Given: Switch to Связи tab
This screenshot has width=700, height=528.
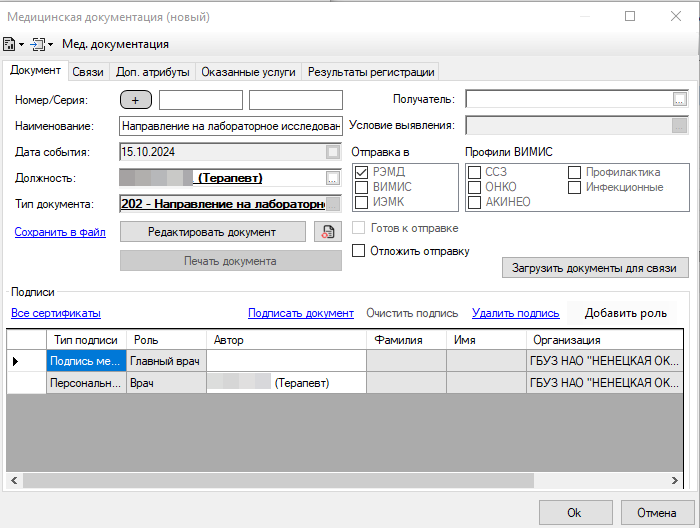Looking at the screenshot, I should [x=88, y=72].
